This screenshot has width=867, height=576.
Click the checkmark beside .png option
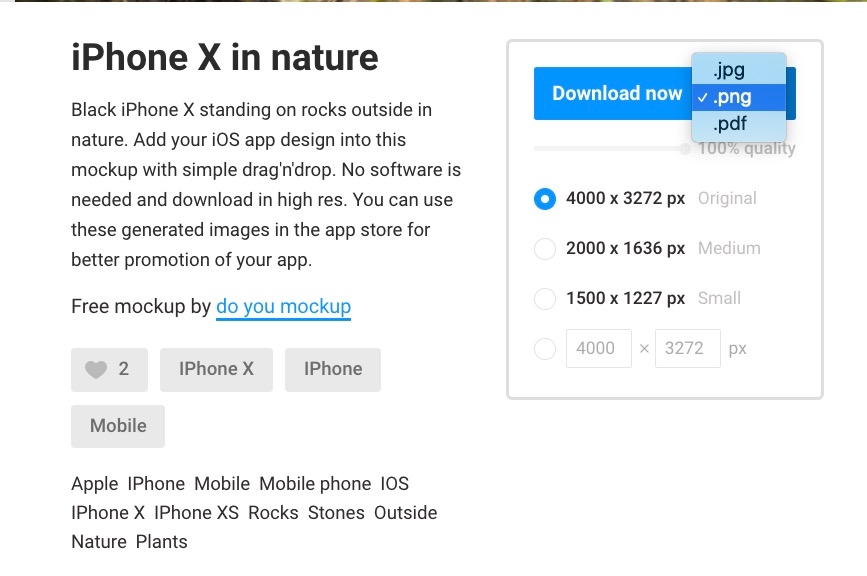[x=702, y=97]
